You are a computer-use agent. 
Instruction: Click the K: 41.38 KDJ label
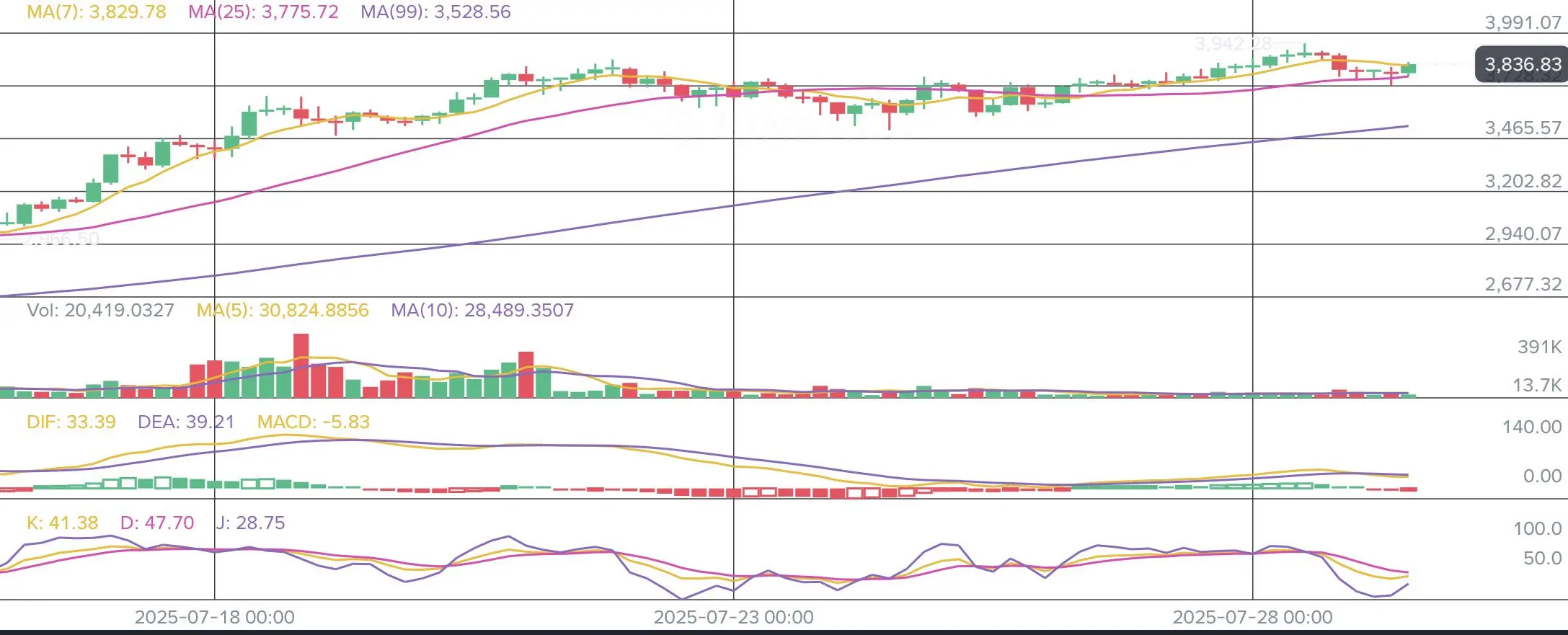[x=62, y=523]
